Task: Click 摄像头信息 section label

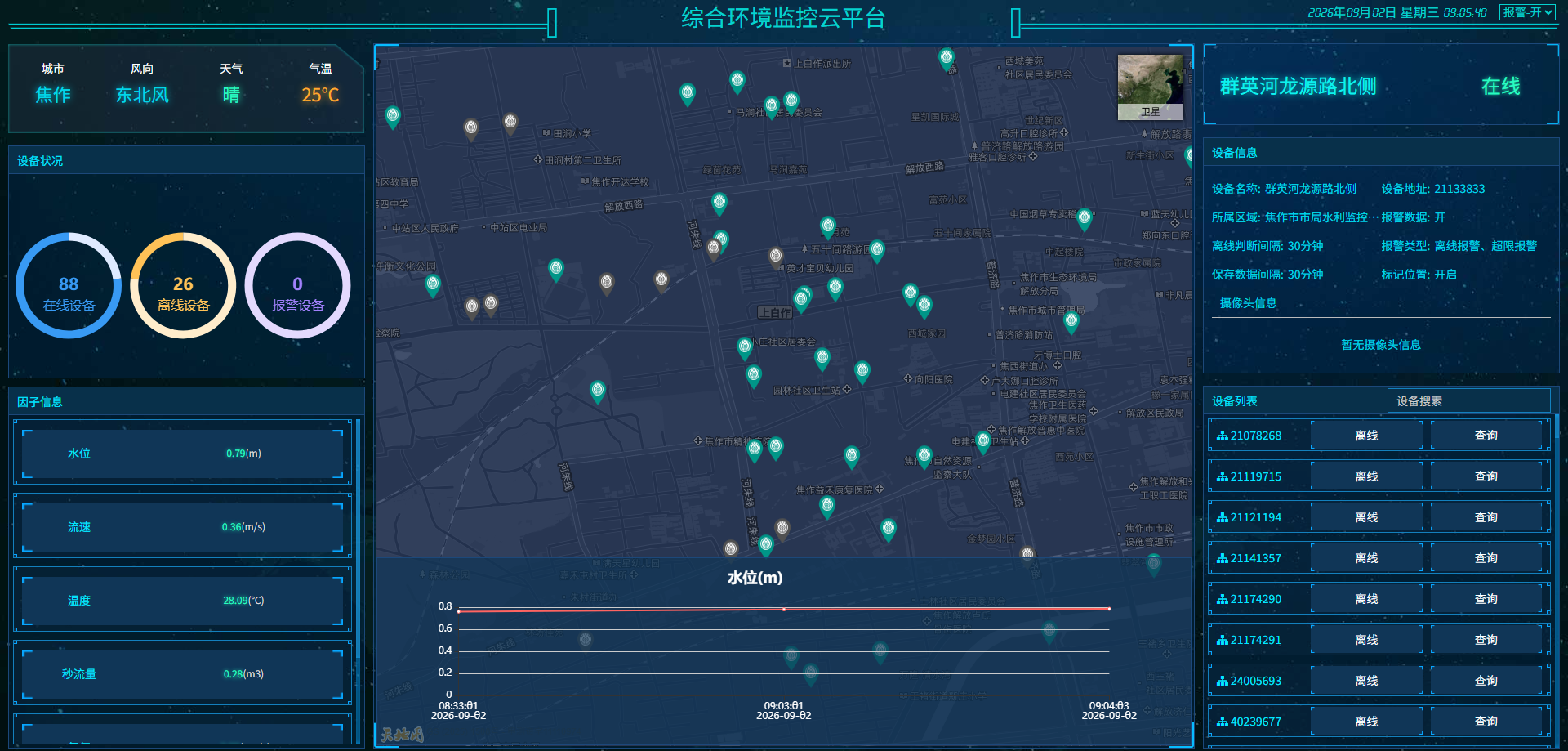Action: tap(1248, 303)
